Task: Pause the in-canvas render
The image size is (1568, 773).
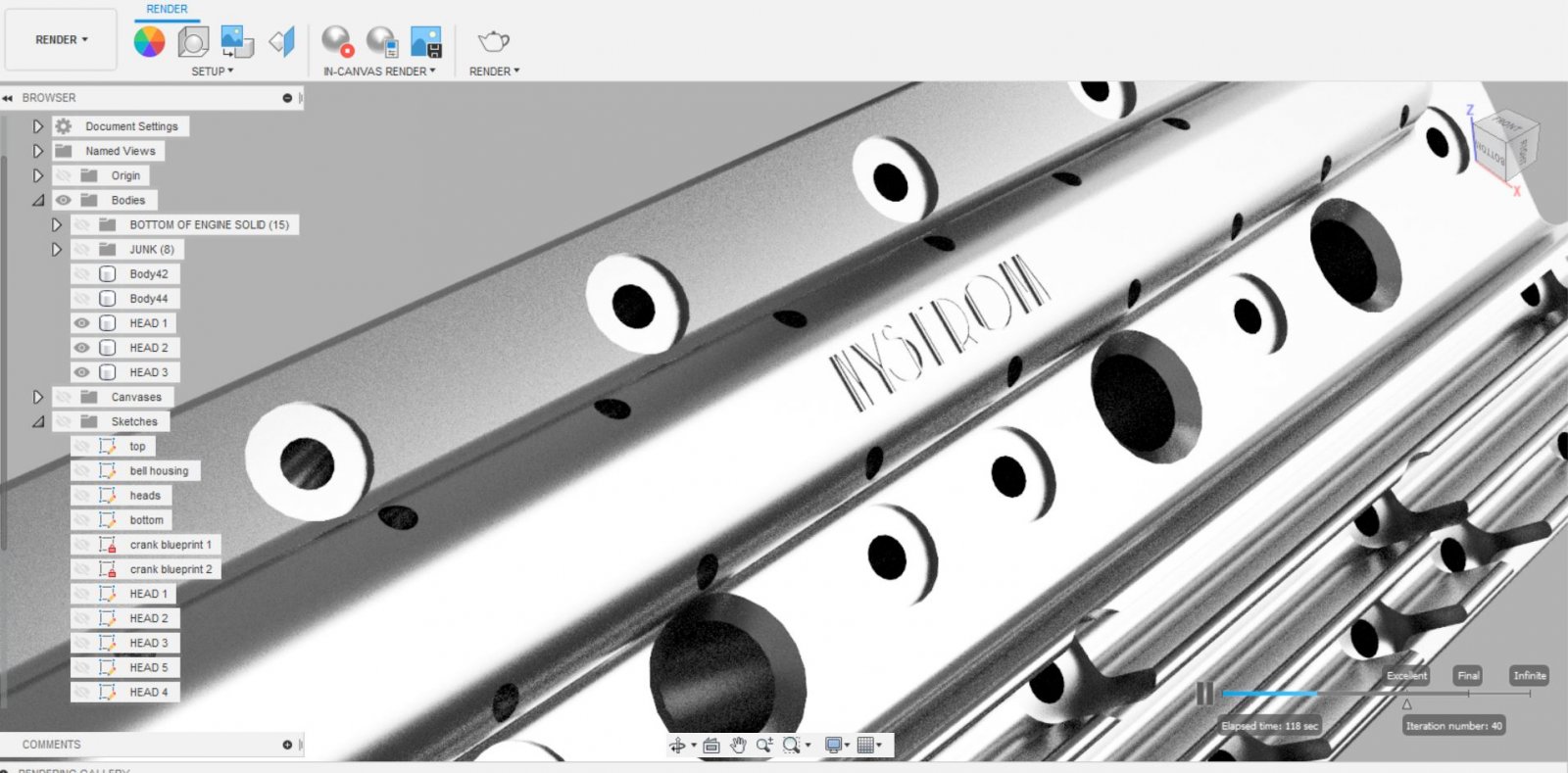Action: coord(1204,694)
